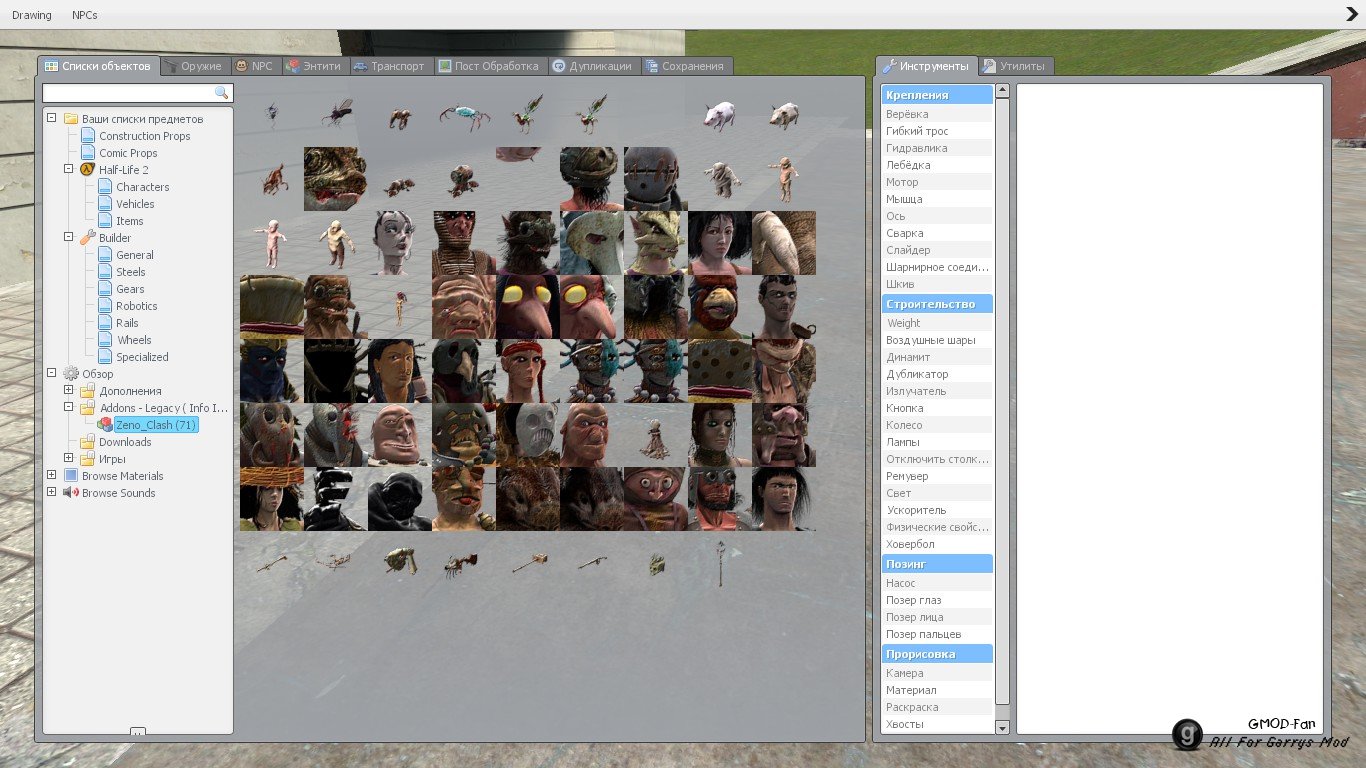1366x768 pixels.
Task: Expand the Дополнения folder
Action: click(68, 390)
